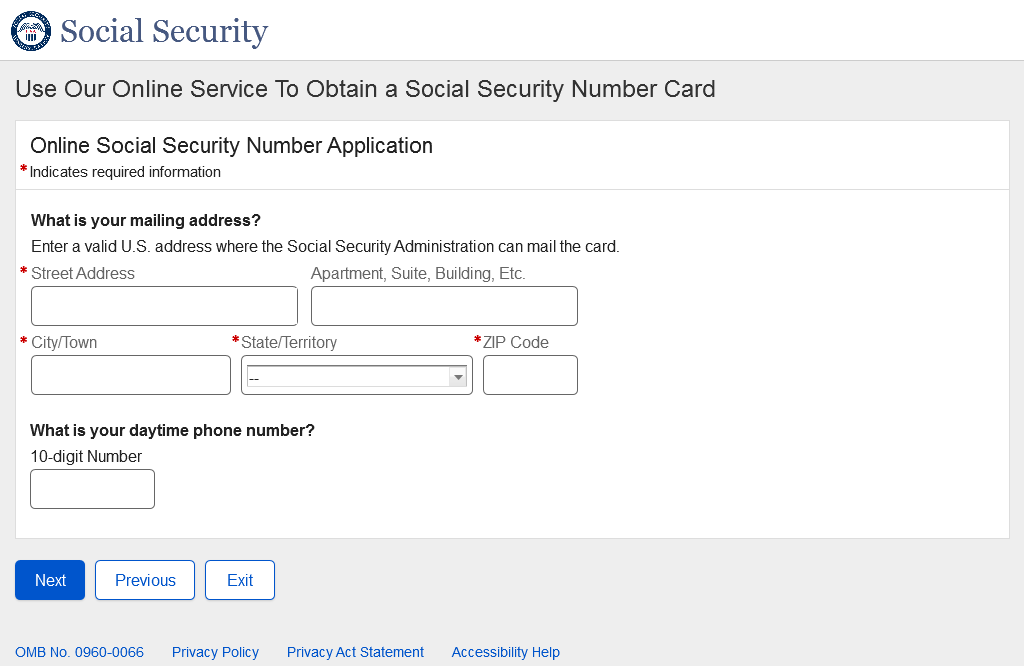Image resolution: width=1024 pixels, height=666 pixels.
Task: View the Privacy Act Statement link
Action: click(x=355, y=652)
